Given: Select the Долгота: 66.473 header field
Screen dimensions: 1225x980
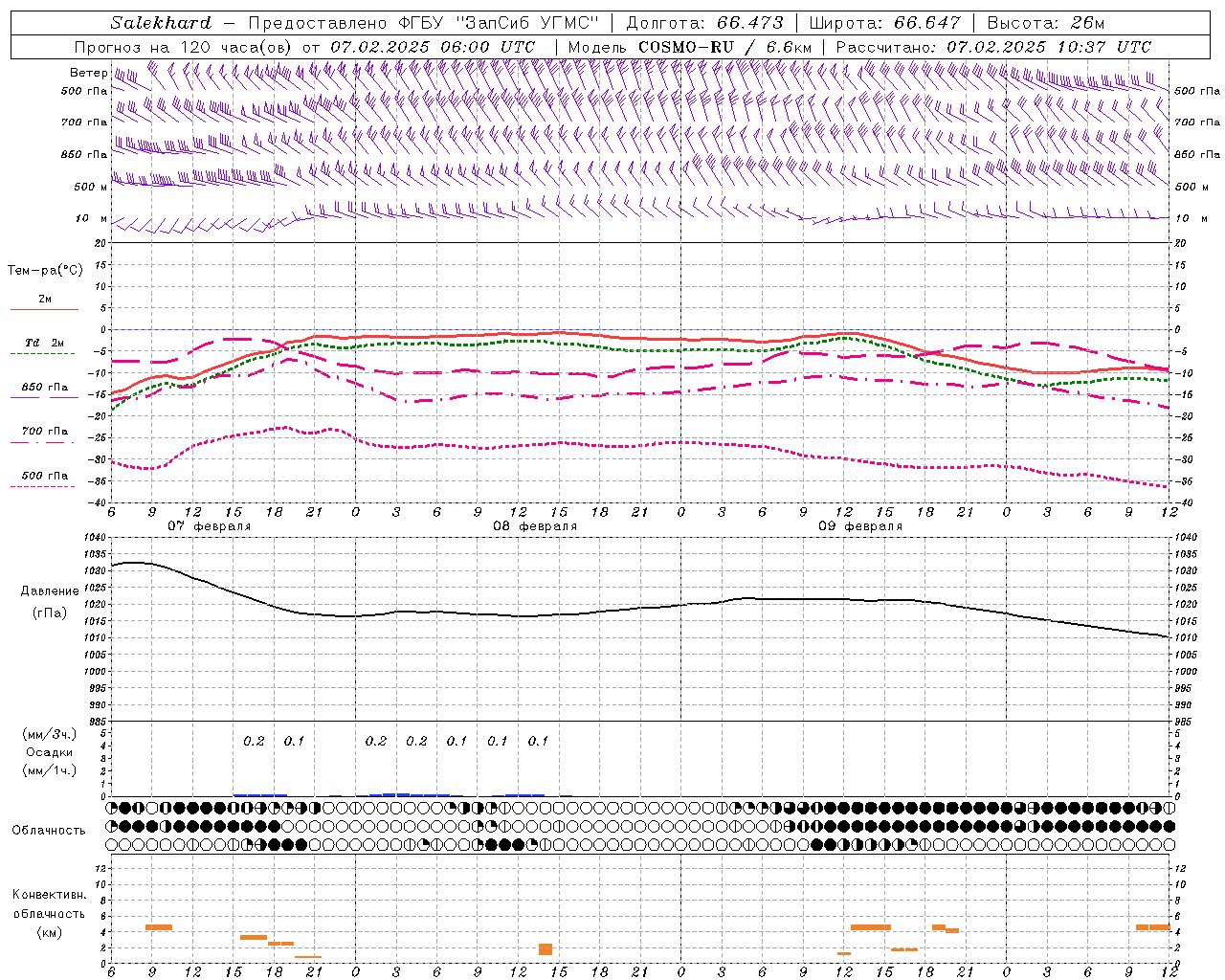Looking at the screenshot, I should 703,23.
